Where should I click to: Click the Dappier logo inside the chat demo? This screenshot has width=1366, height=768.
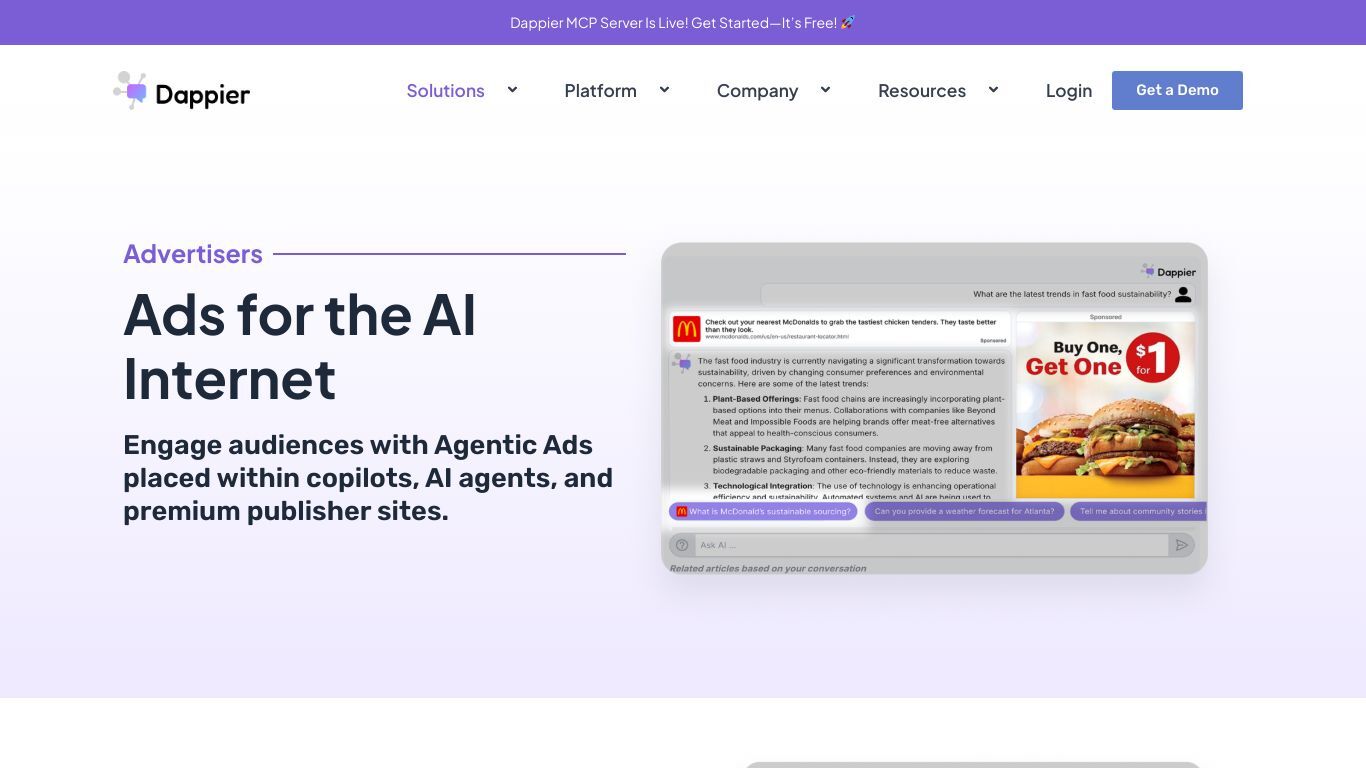pos(1168,271)
